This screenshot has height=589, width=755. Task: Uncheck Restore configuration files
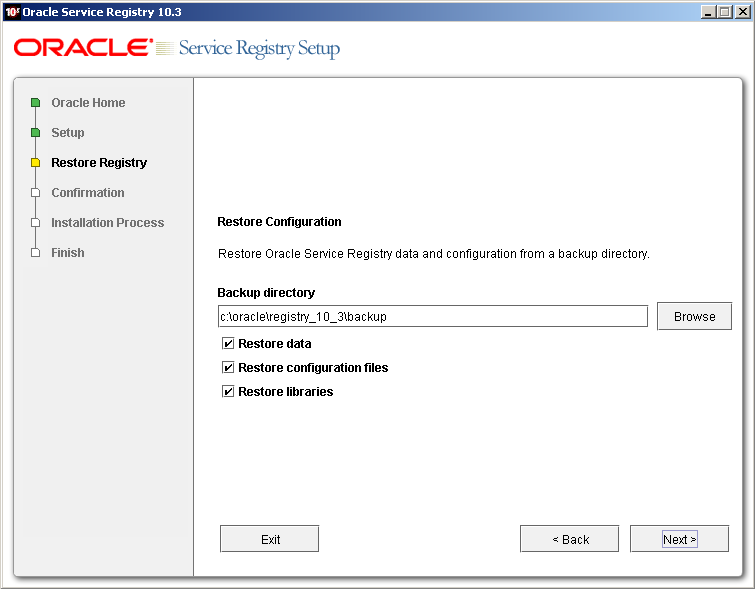point(228,367)
